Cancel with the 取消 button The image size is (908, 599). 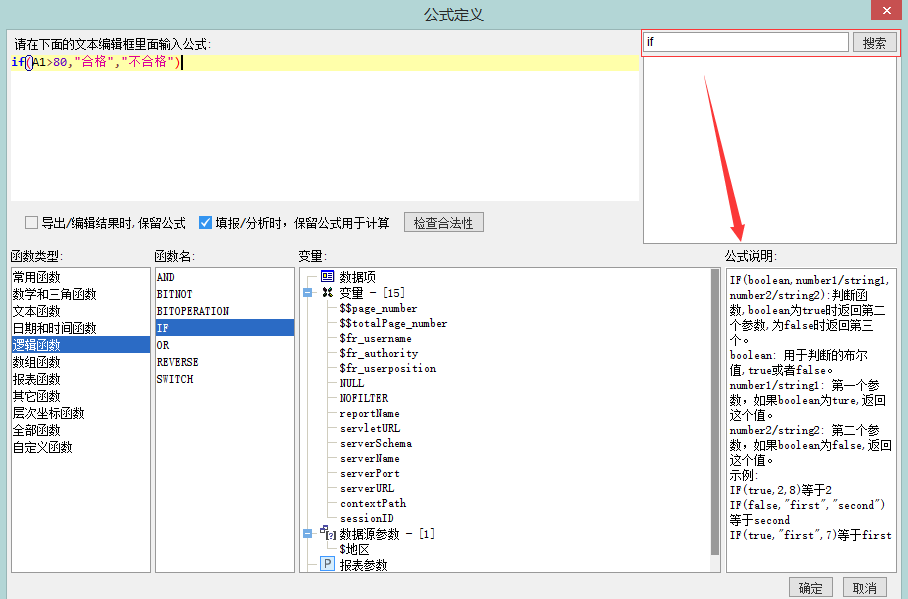(x=865, y=587)
